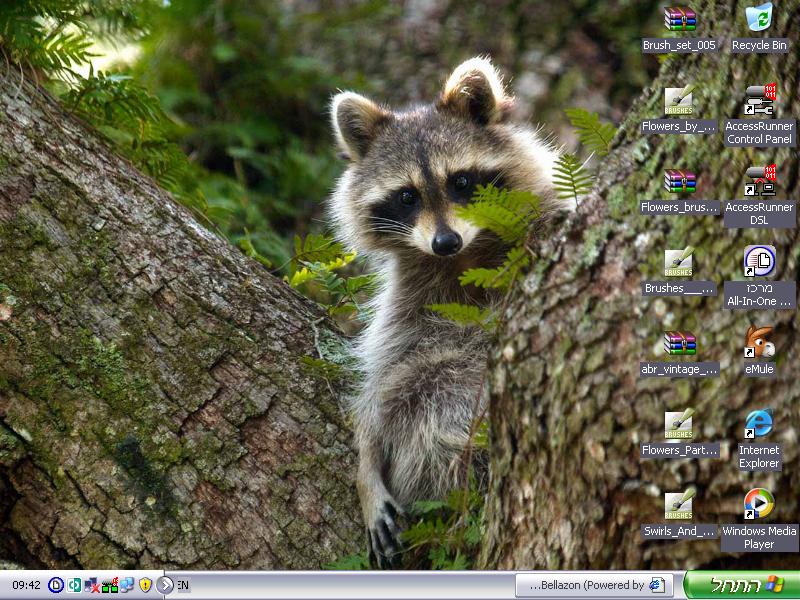Select the Windows Media Player shortcut
800x600 pixels.
759,505
